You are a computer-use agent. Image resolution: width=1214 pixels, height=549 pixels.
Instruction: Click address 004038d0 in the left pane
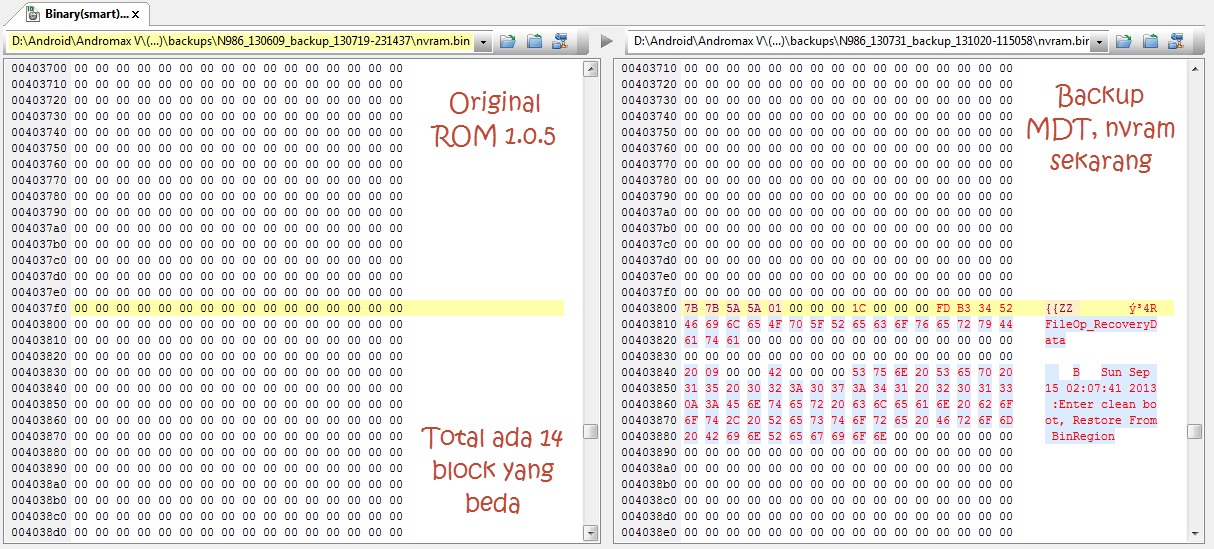[39, 532]
